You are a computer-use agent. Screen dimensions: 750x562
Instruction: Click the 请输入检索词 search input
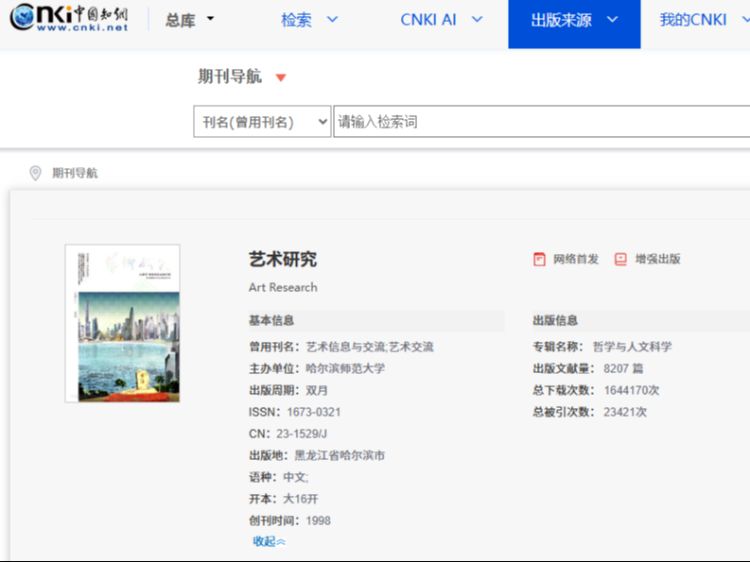point(541,121)
